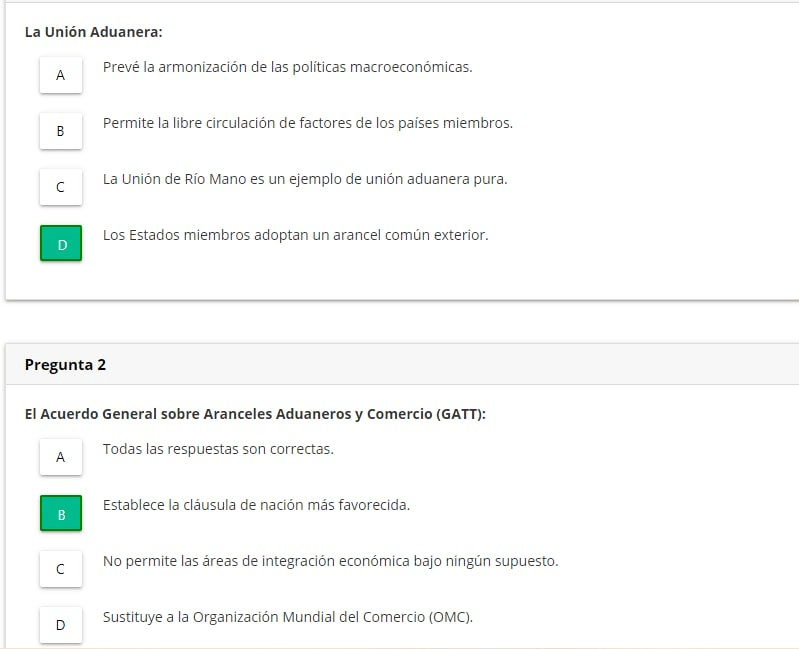Viewport: 799px width, 649px height.
Task: Click the arancel común exterior answer text
Action: (295, 235)
